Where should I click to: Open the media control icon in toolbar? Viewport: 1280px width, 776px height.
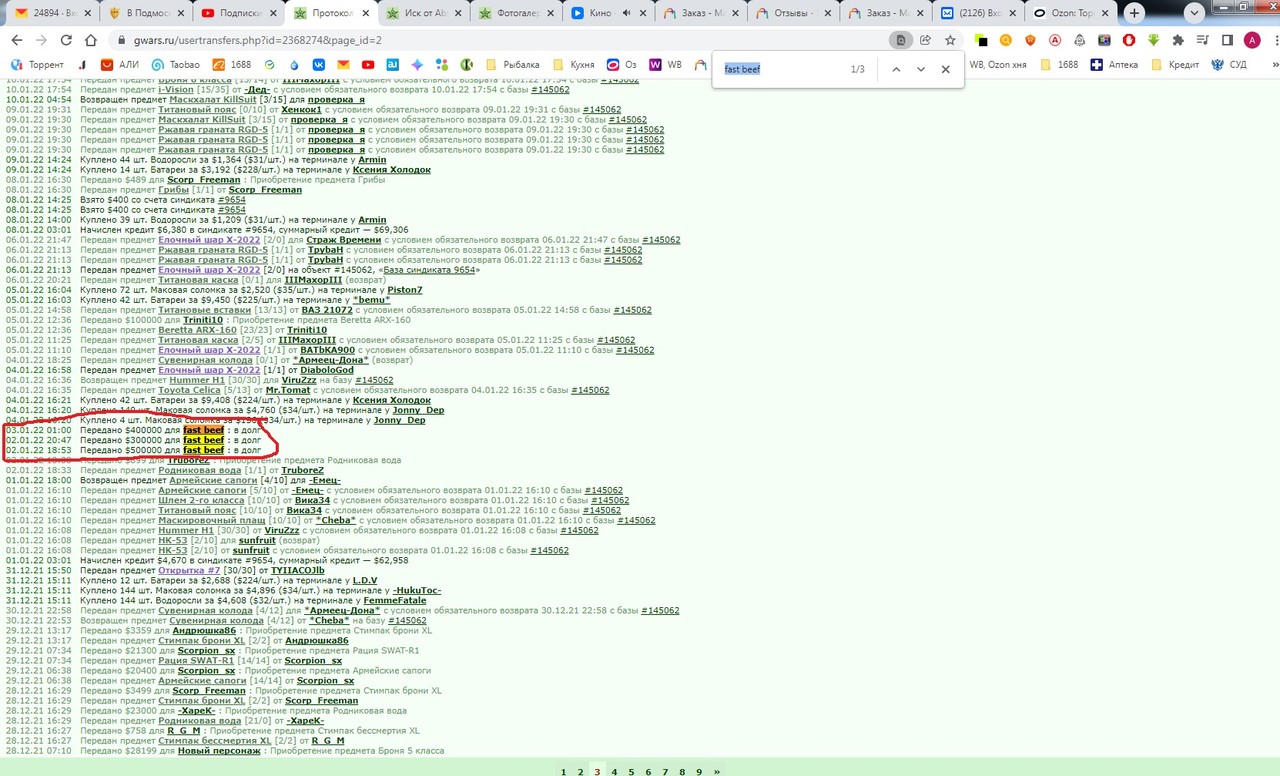1202,40
